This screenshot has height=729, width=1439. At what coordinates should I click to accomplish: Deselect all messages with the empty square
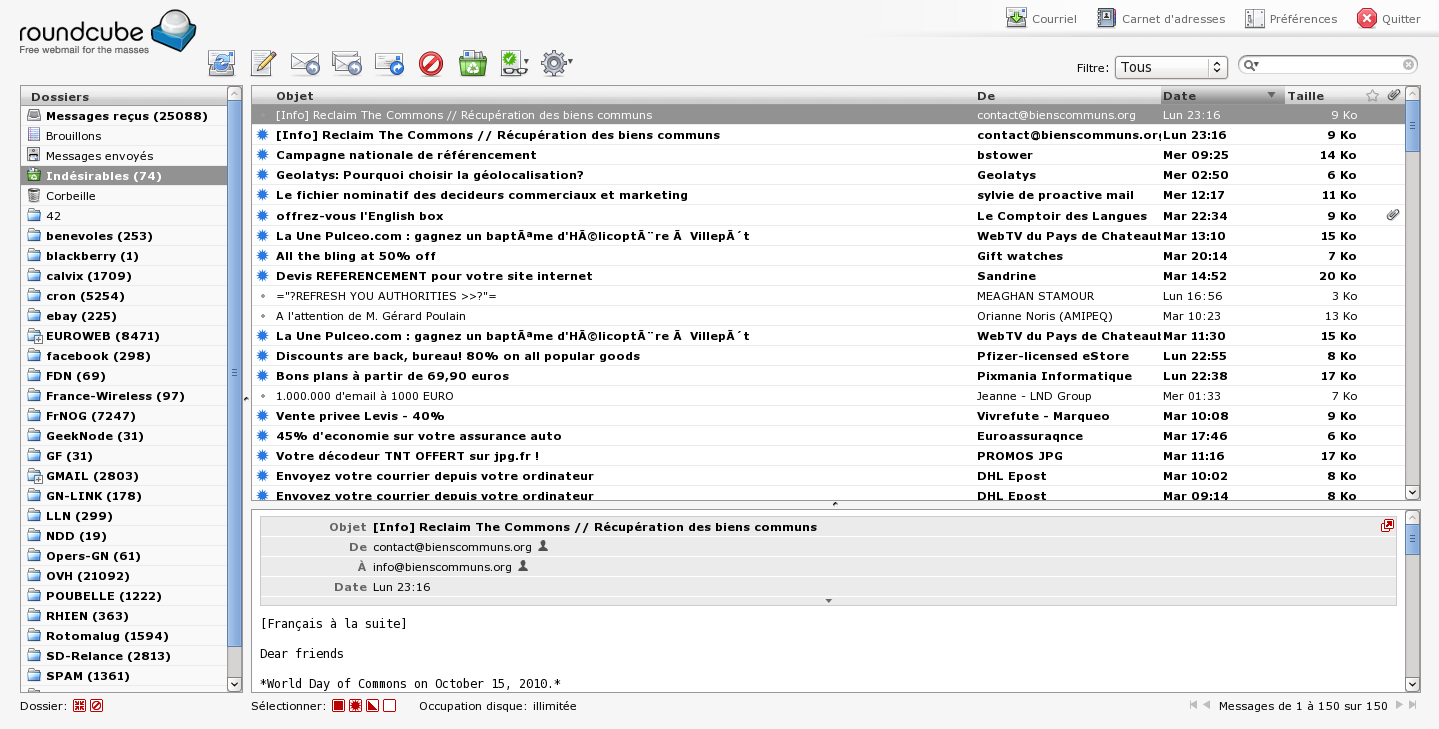point(390,706)
